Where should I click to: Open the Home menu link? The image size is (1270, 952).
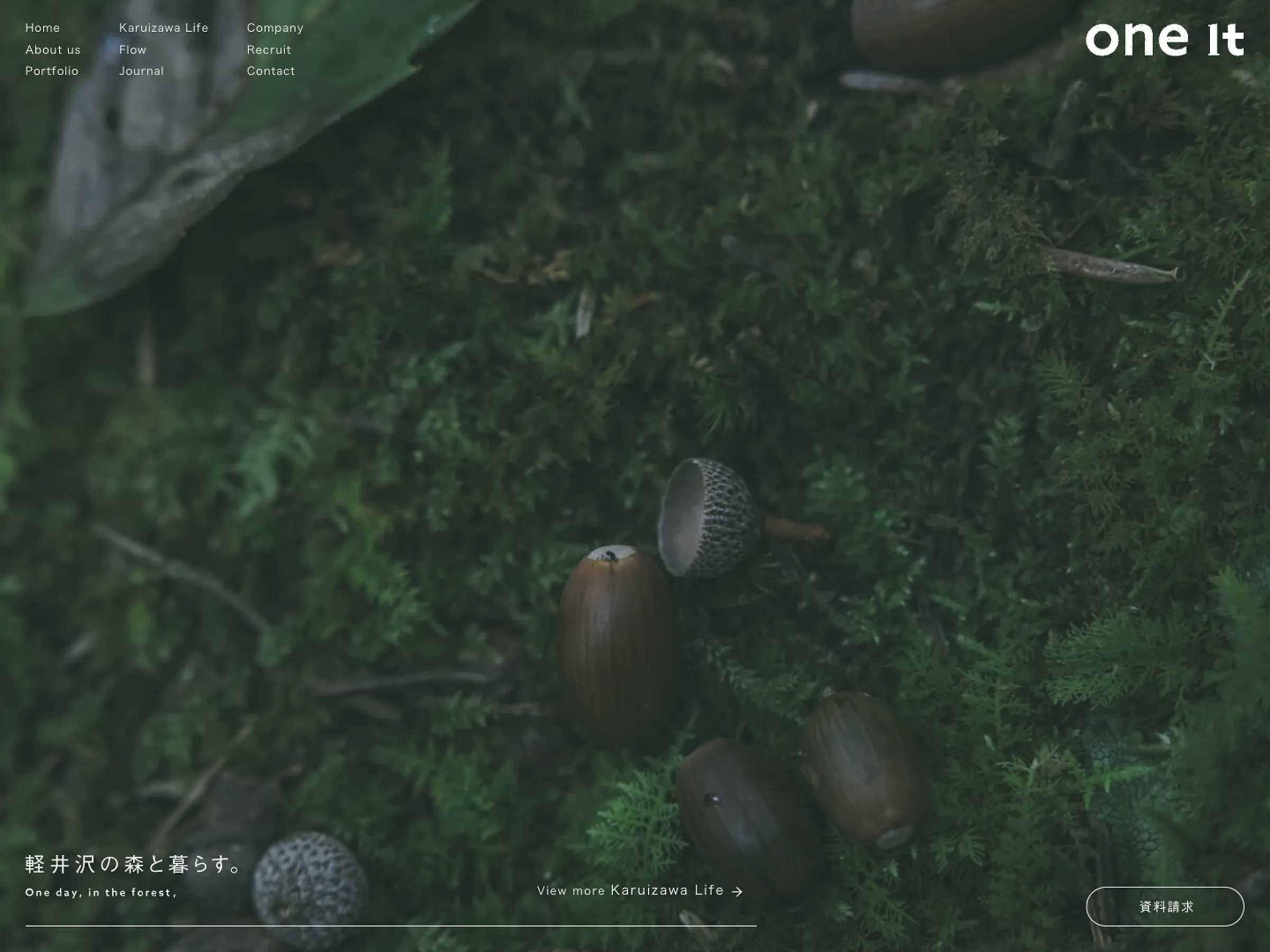[42, 28]
